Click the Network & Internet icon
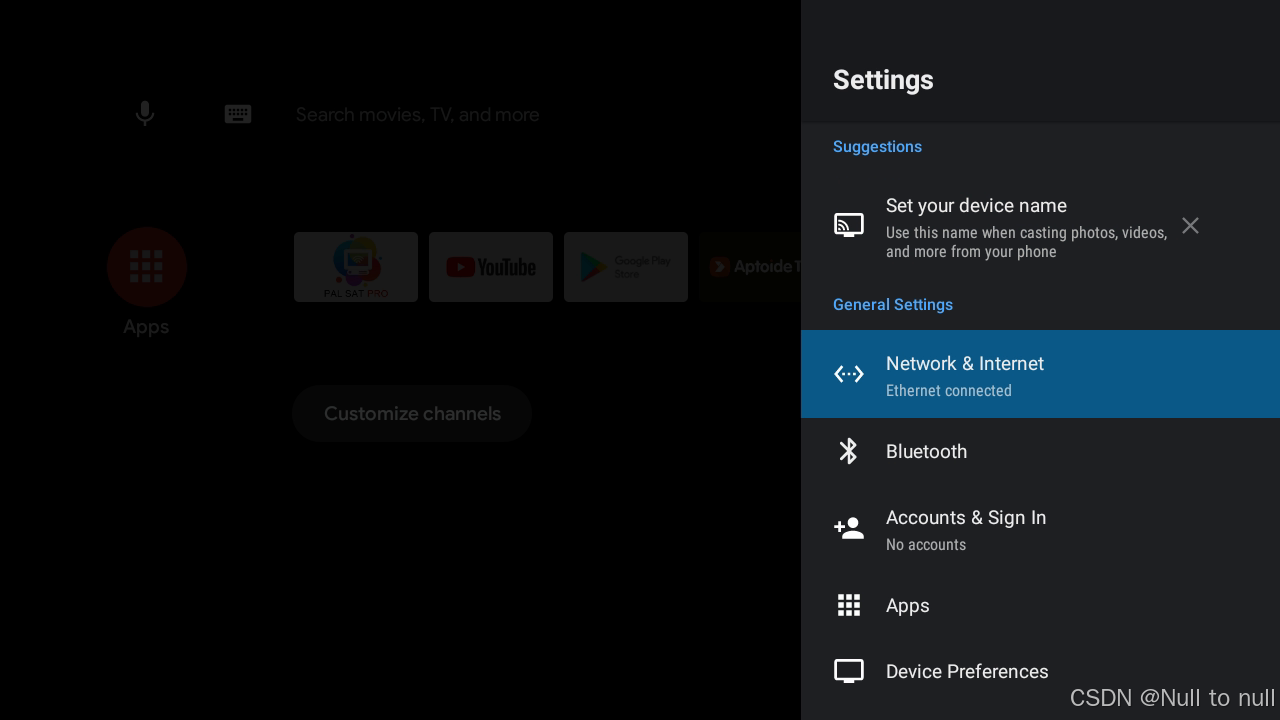Viewport: 1280px width, 720px height. [x=849, y=374]
